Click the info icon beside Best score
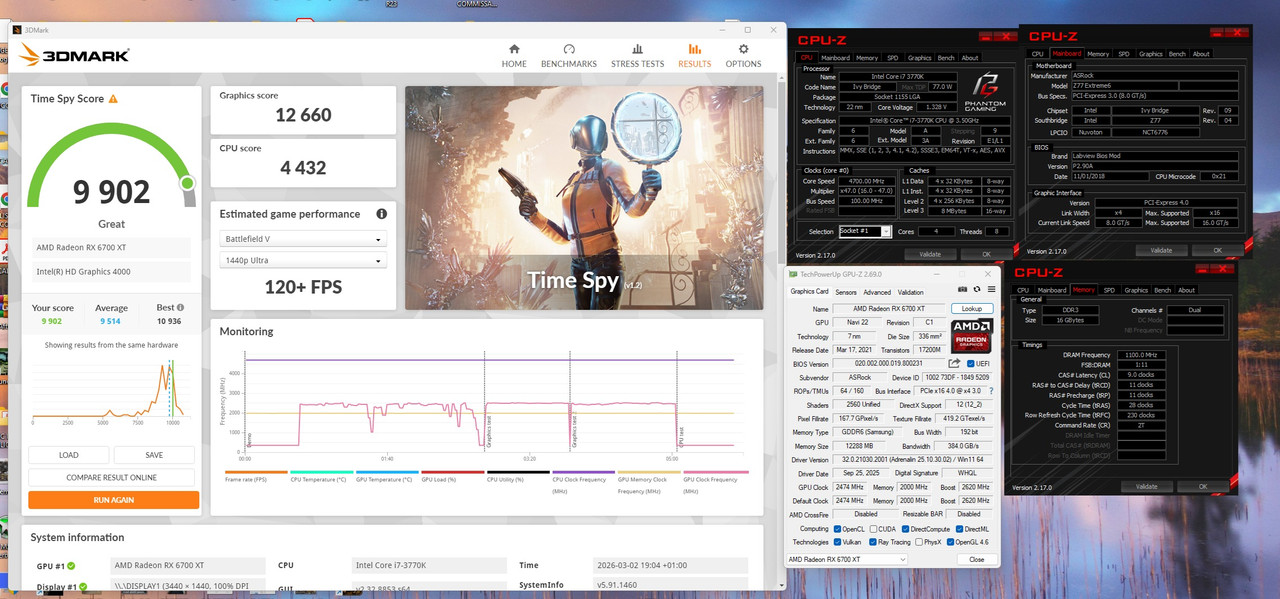This screenshot has width=1280, height=599. tap(180, 308)
